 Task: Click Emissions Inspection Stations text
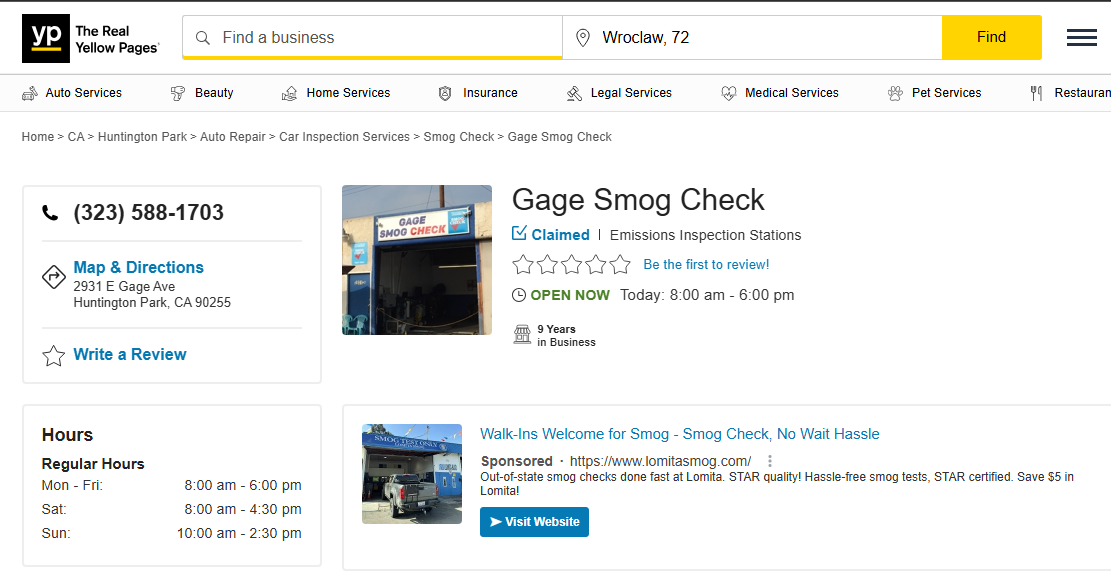(x=705, y=235)
